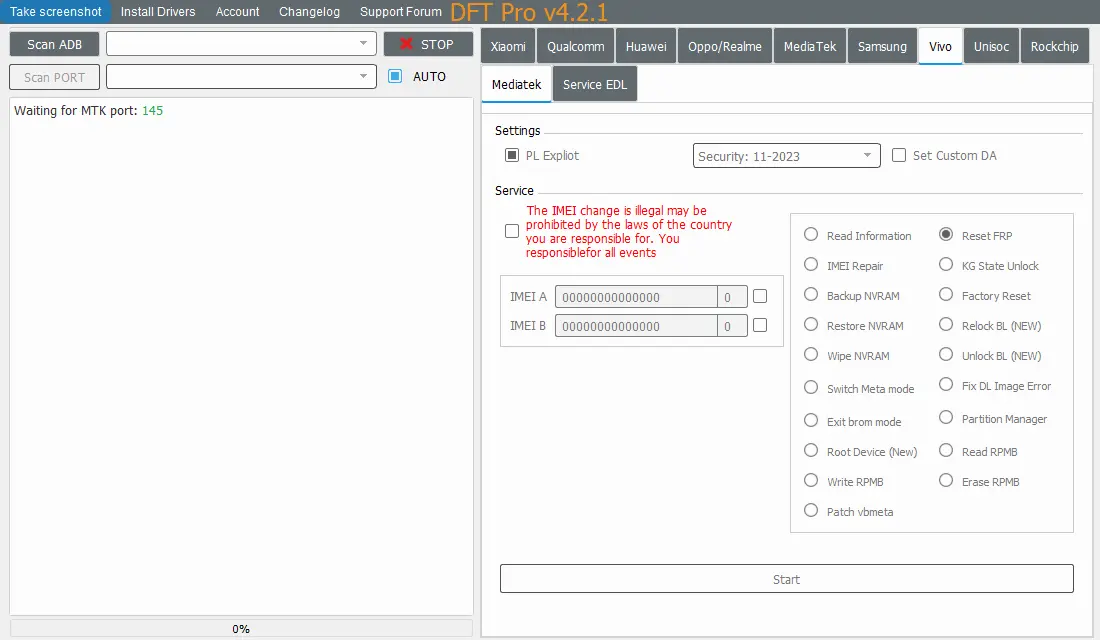This screenshot has height=640, width=1100.
Task: Select Factory Reset option
Action: point(946,295)
